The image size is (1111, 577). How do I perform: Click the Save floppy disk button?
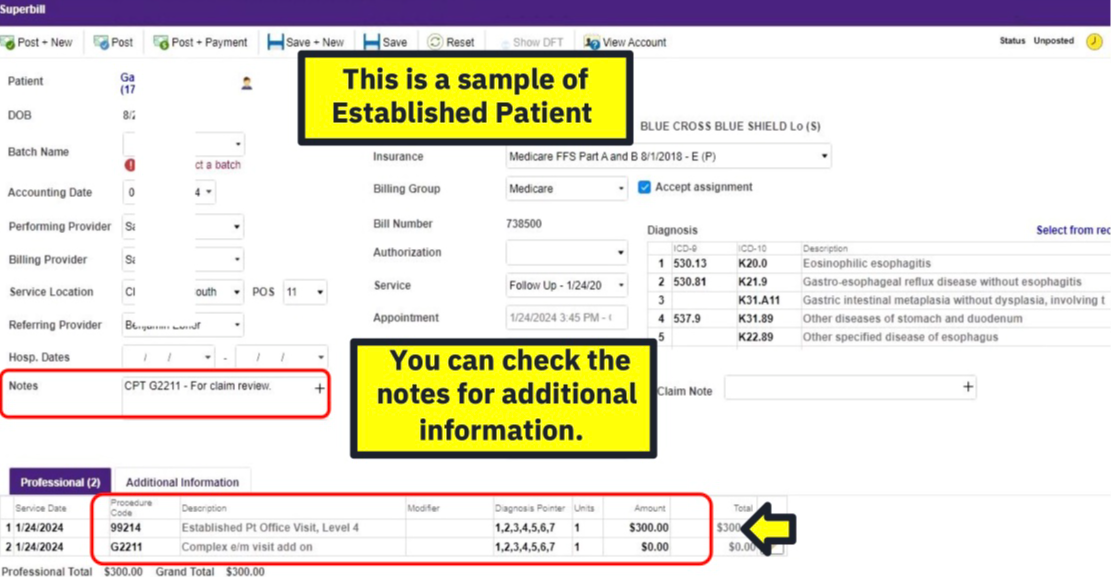click(x=385, y=43)
